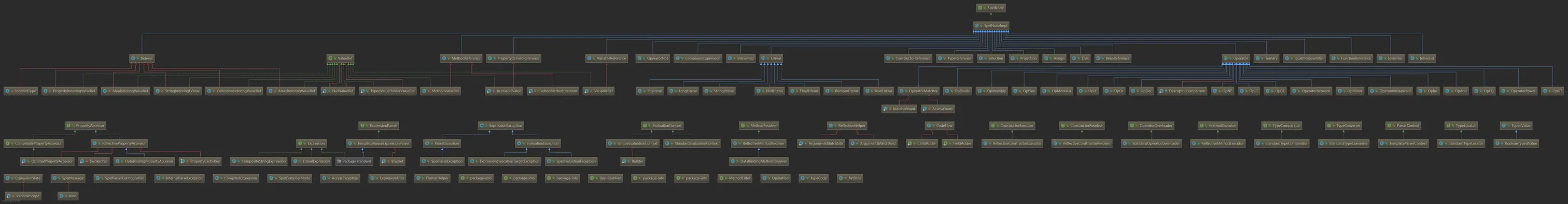The width and height of the screenshot is (1568, 204).
Task: Click the class icon on the TypedValue node
Action: tap(1505, 126)
